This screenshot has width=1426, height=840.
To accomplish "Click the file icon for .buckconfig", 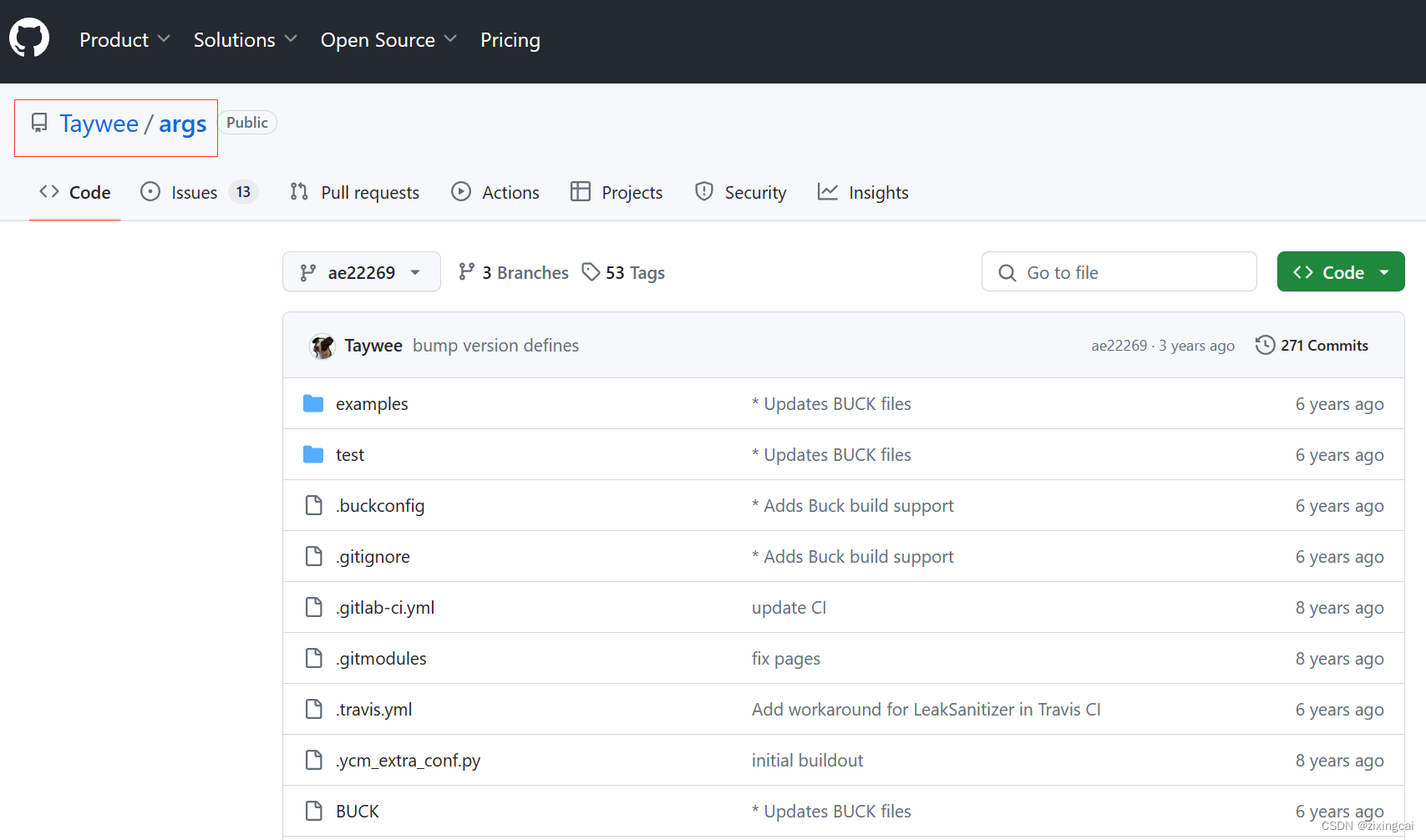I will click(314, 505).
